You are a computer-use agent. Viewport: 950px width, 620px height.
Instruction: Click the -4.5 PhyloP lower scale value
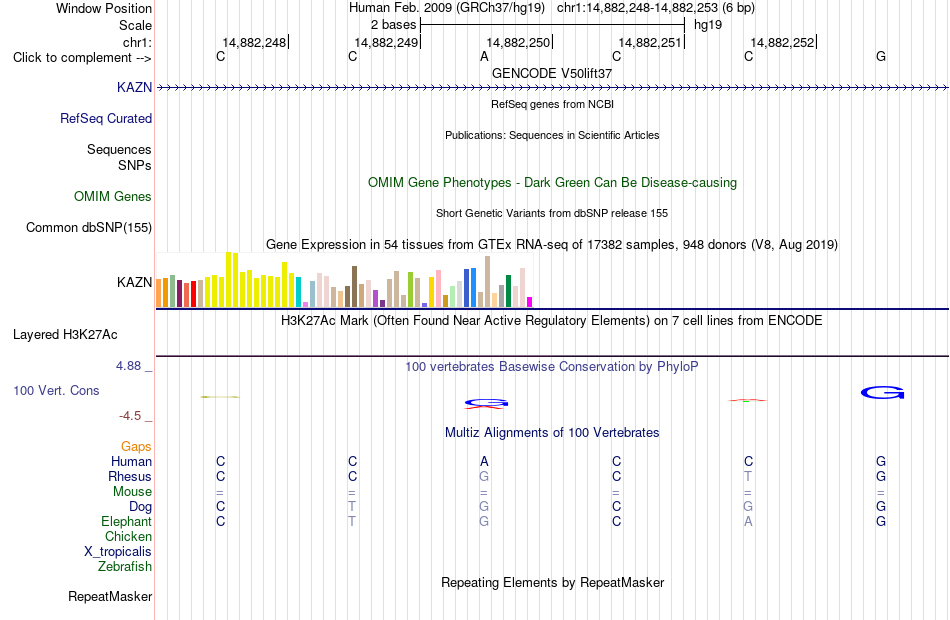click(x=130, y=416)
